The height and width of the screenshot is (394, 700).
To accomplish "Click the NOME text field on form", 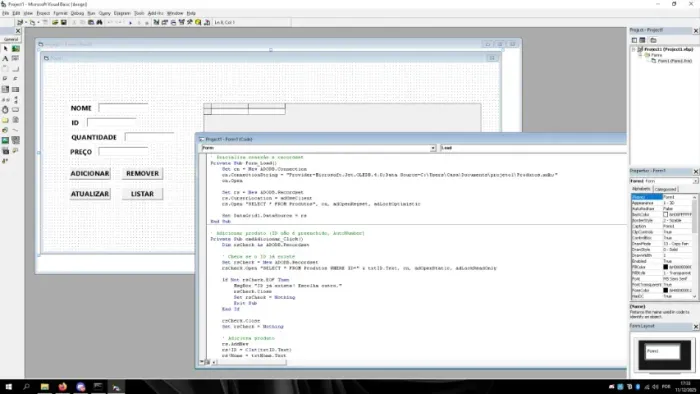I will point(123,108).
